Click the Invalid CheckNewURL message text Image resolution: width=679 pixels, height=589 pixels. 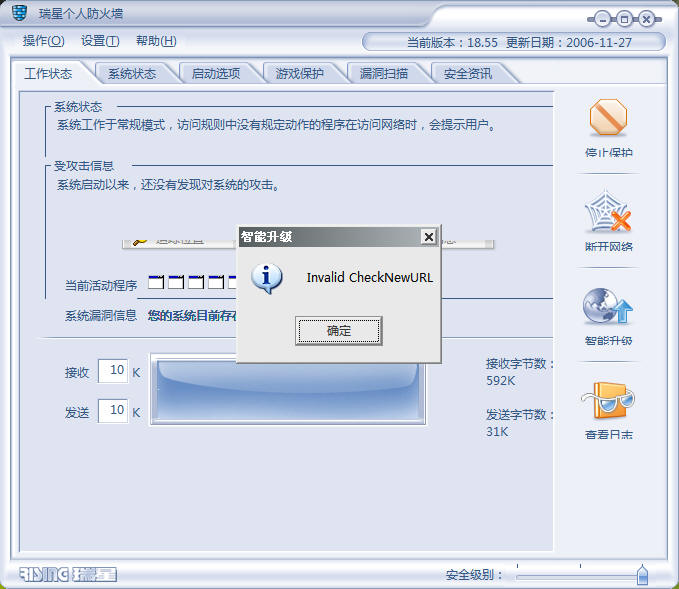[370, 278]
